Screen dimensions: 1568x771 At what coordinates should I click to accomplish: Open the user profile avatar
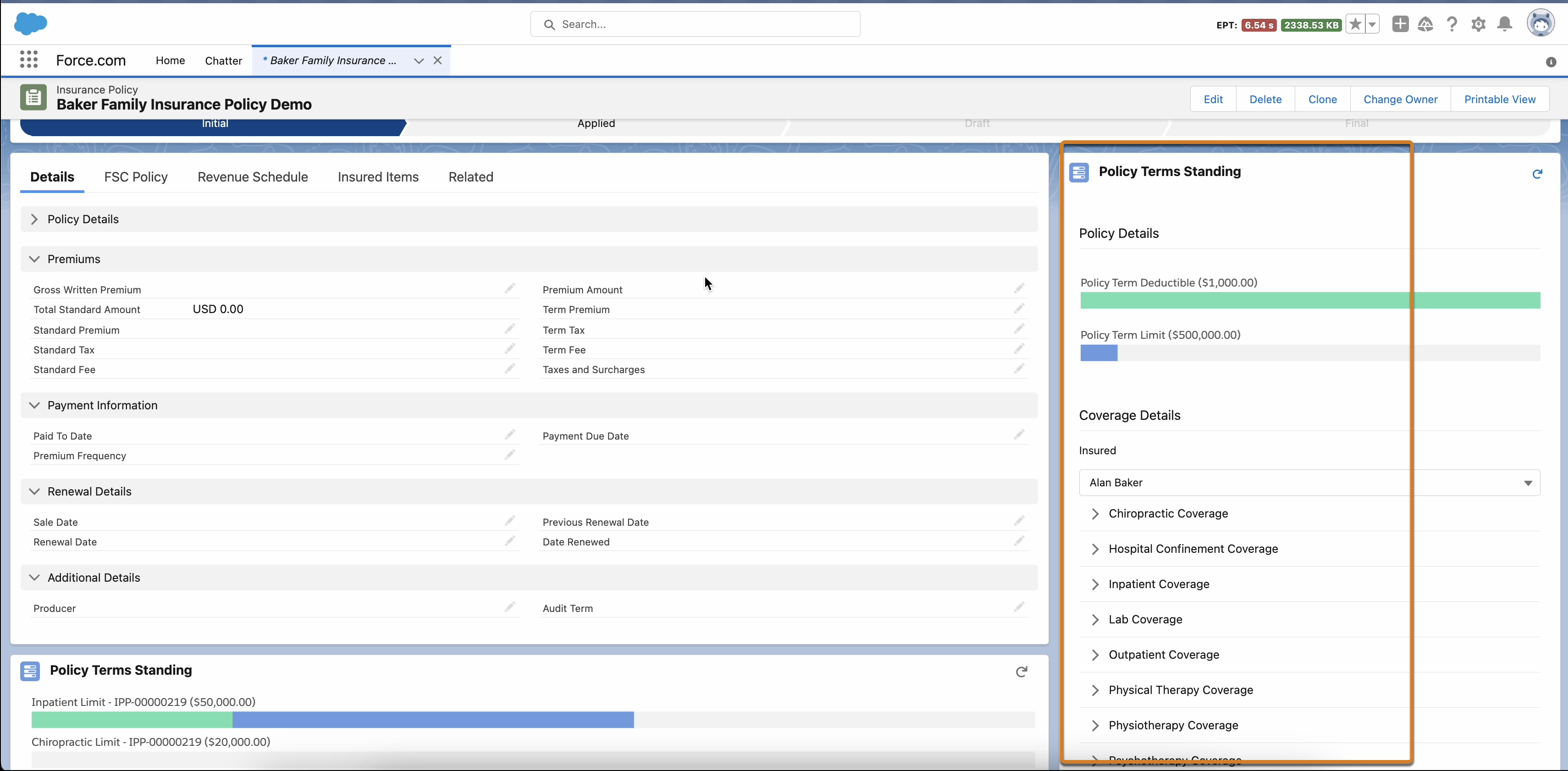(x=1540, y=24)
